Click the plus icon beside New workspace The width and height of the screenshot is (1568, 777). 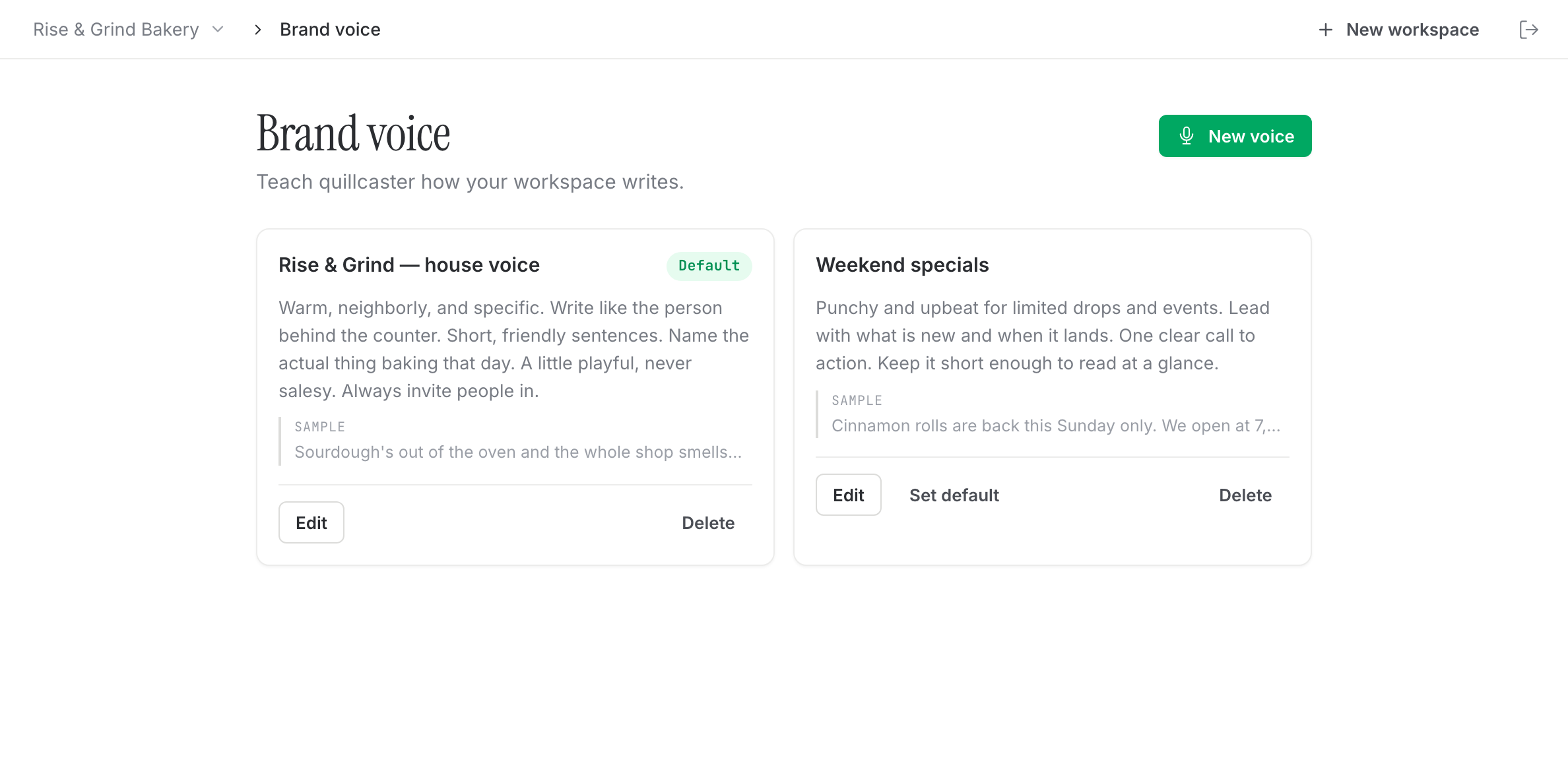coord(1325,30)
